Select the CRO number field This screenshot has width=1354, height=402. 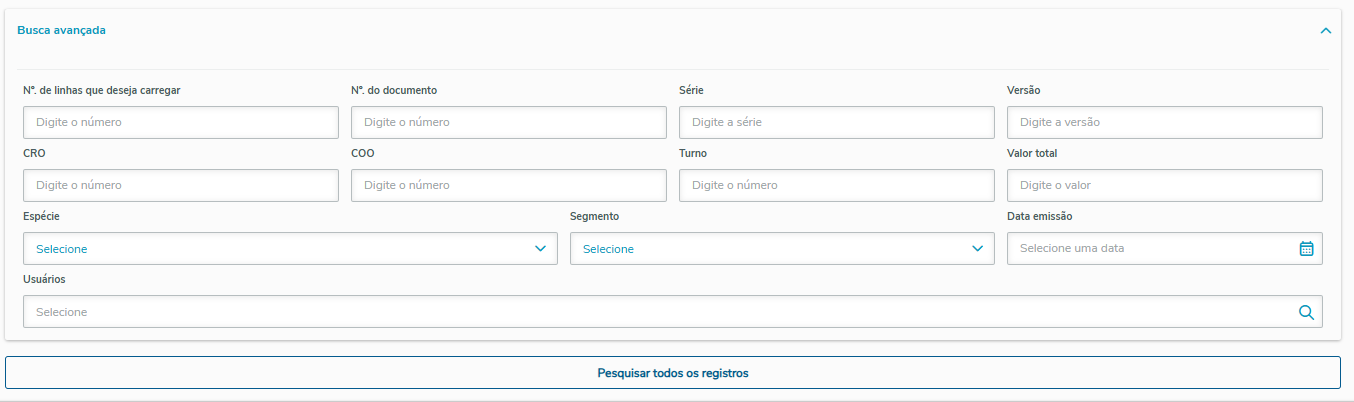click(x=181, y=185)
